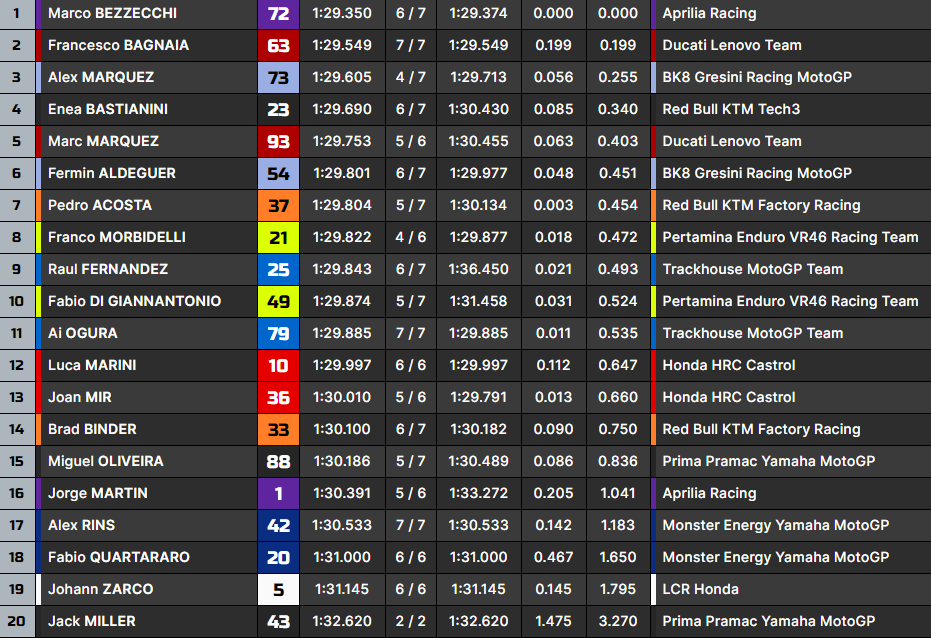This screenshot has height=638, width=931.
Task: Click Bagnaia's red number 63 badge
Action: tap(278, 46)
